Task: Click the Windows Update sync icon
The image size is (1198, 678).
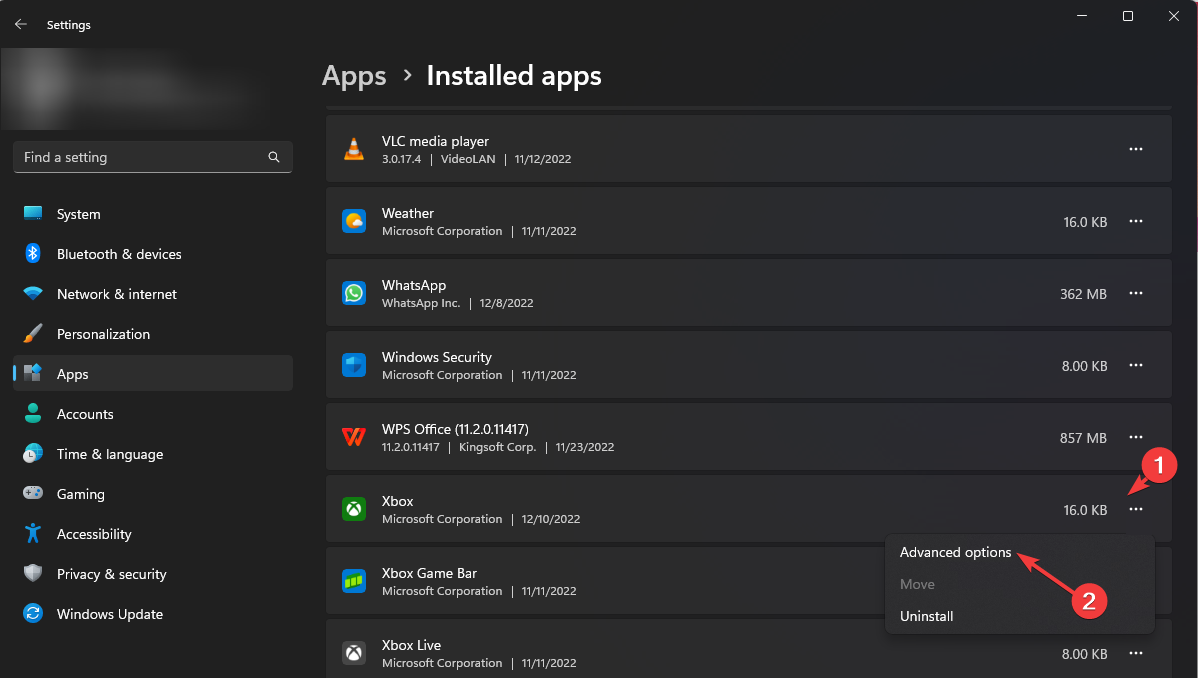Action: tap(33, 613)
